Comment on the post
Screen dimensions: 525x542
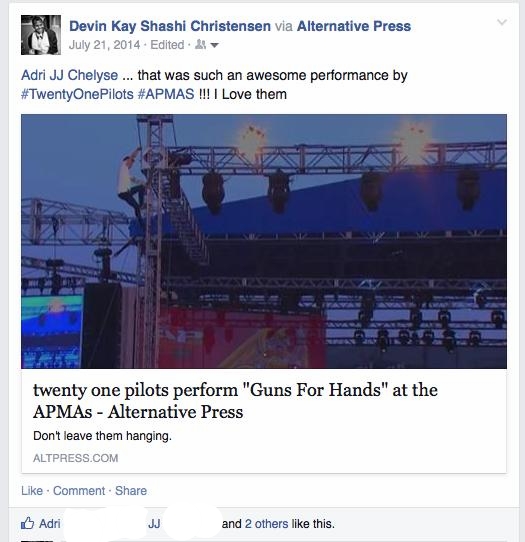point(79,490)
